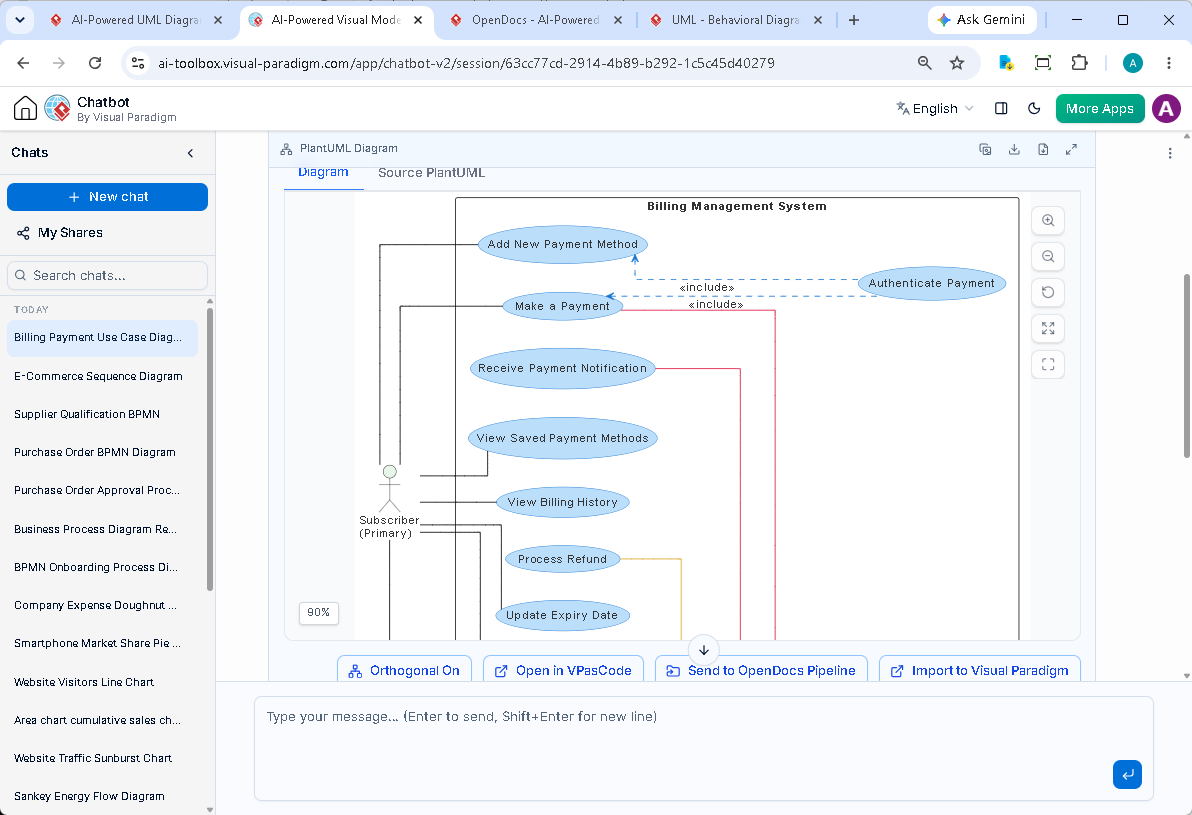This screenshot has width=1192, height=815.
Task: Click the browser zoom magnifier icon
Action: 924,63
